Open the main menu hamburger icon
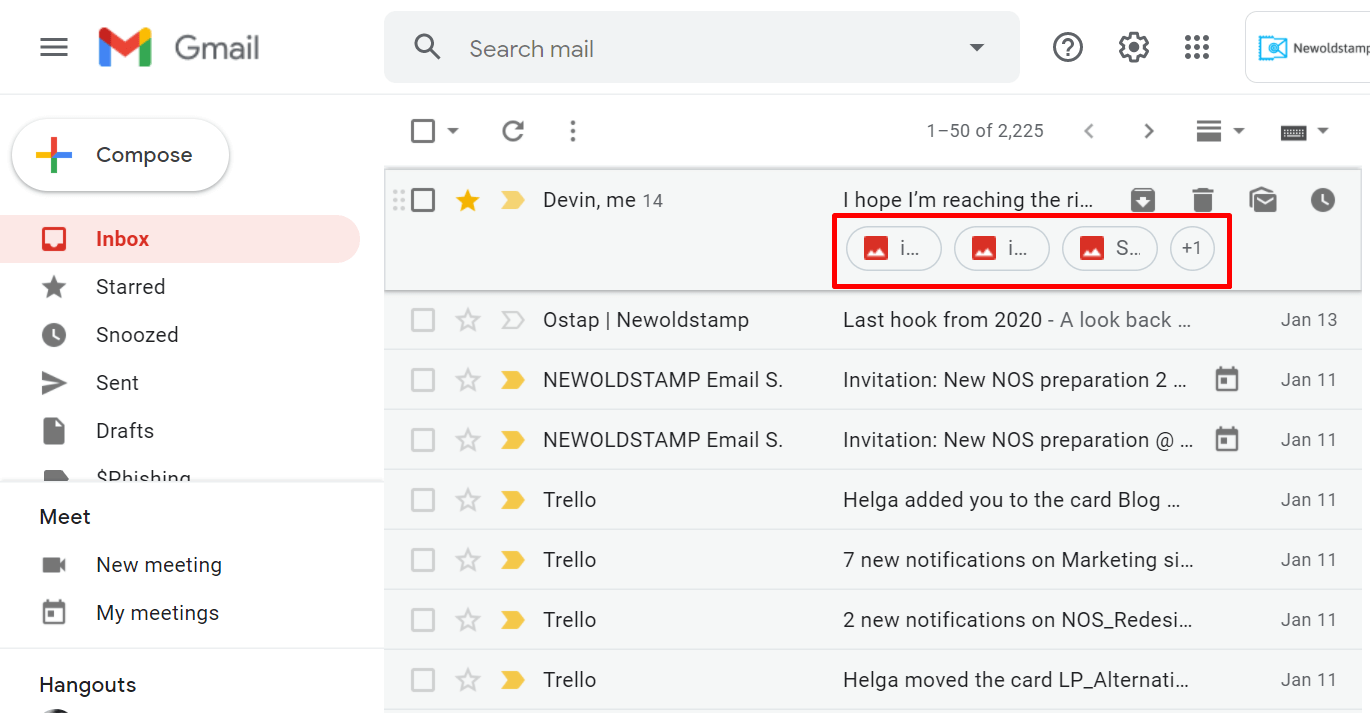 tap(54, 47)
